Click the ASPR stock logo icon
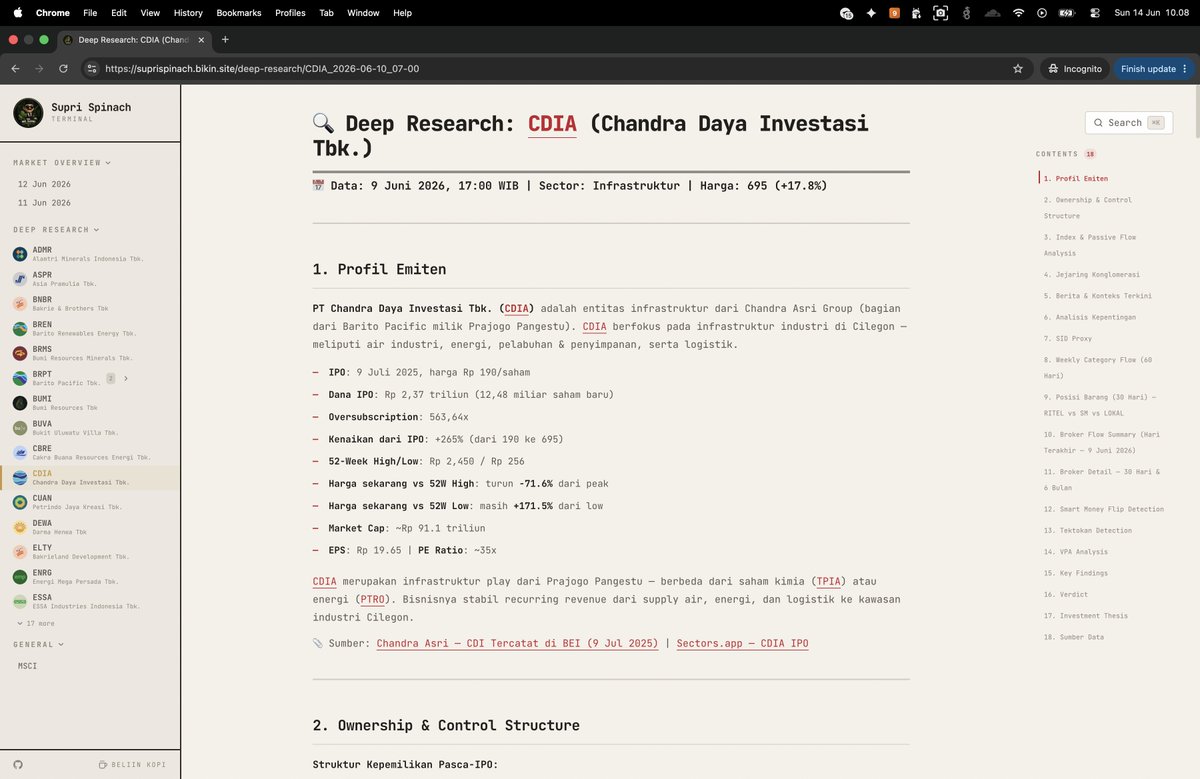 point(20,279)
